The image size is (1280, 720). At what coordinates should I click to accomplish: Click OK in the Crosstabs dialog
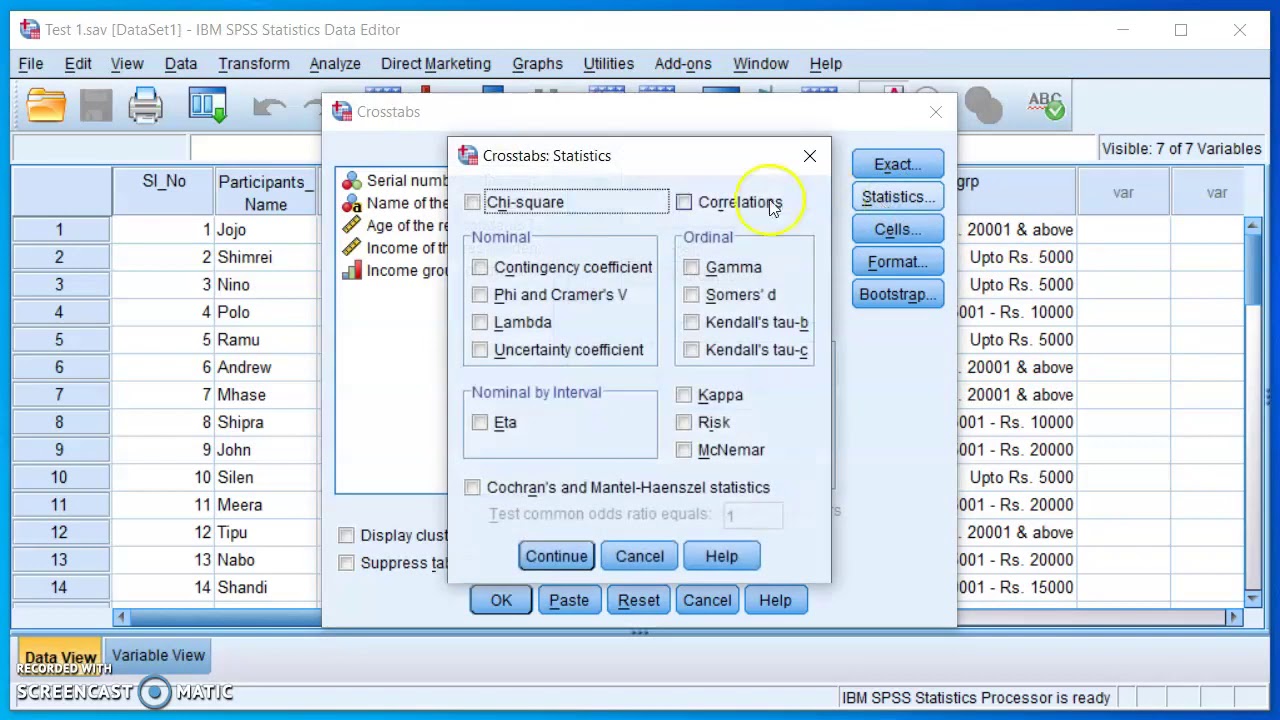click(501, 600)
